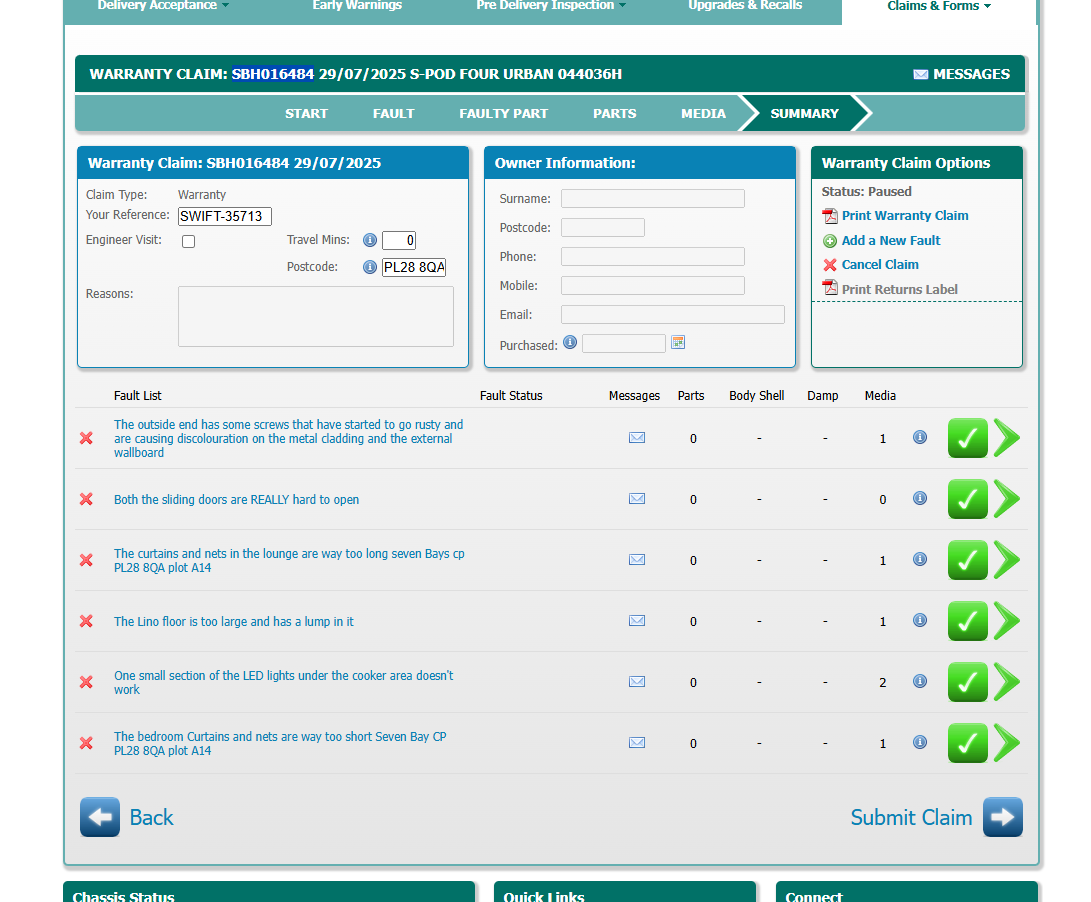Toggle the Engineer Visit checkbox
Viewport: 1091px width, 902px height.
coord(189,242)
